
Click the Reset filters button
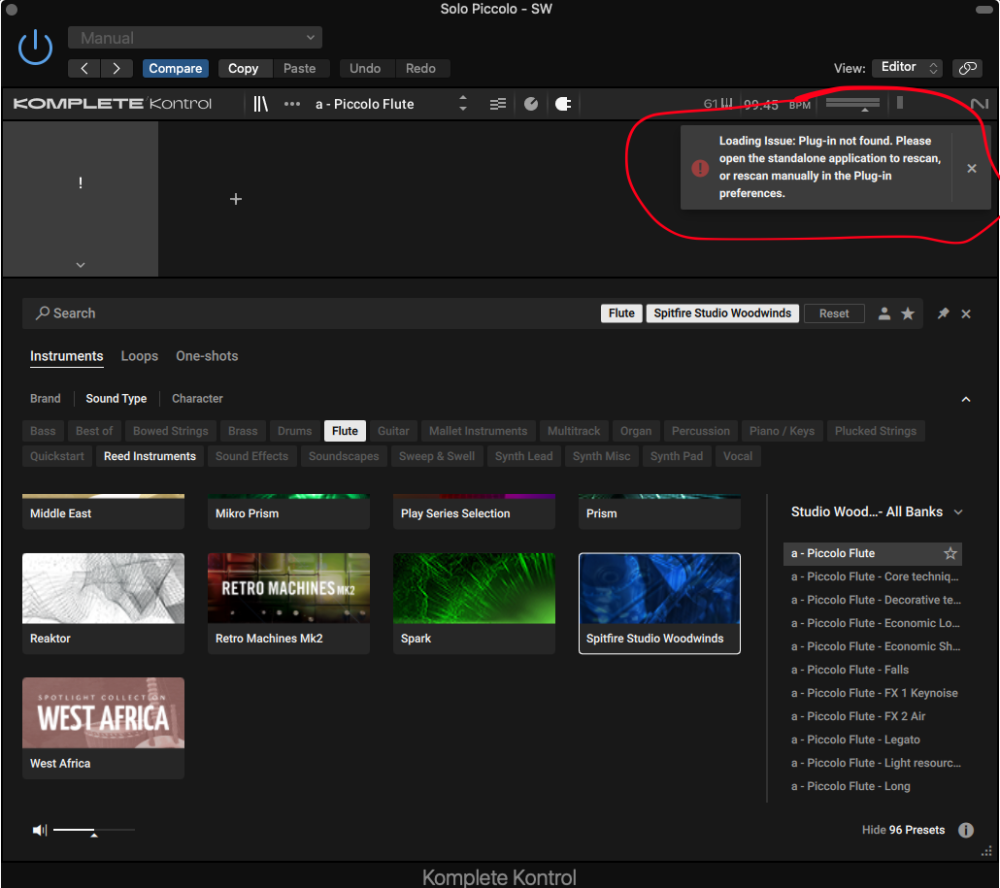pos(834,313)
